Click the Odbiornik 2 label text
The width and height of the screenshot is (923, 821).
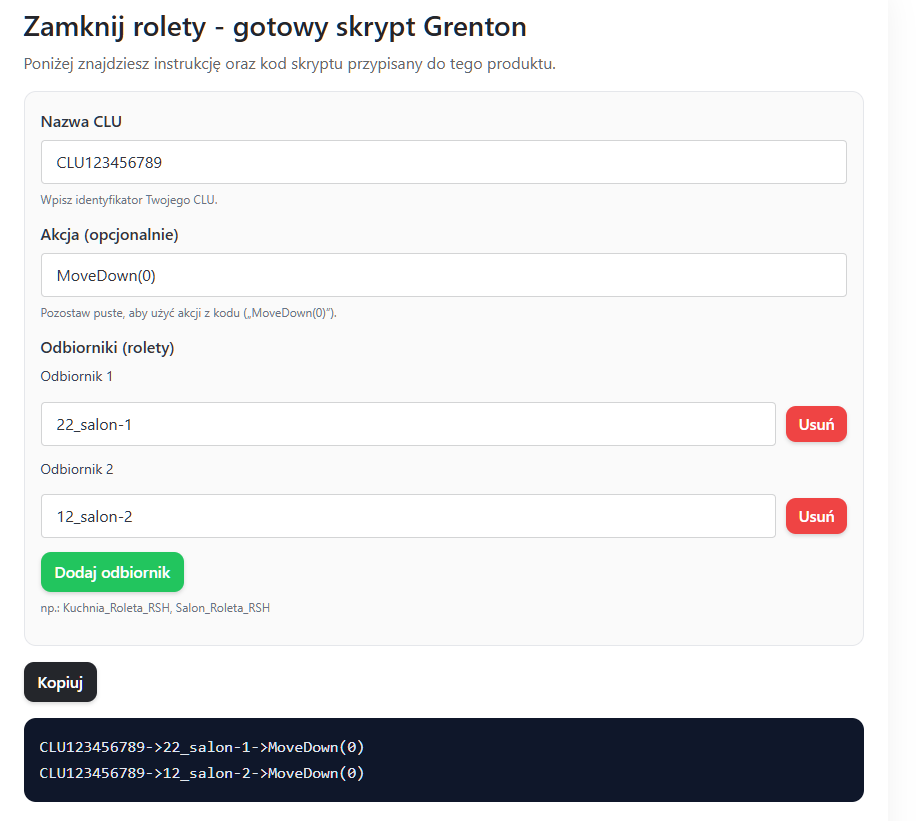point(77,468)
